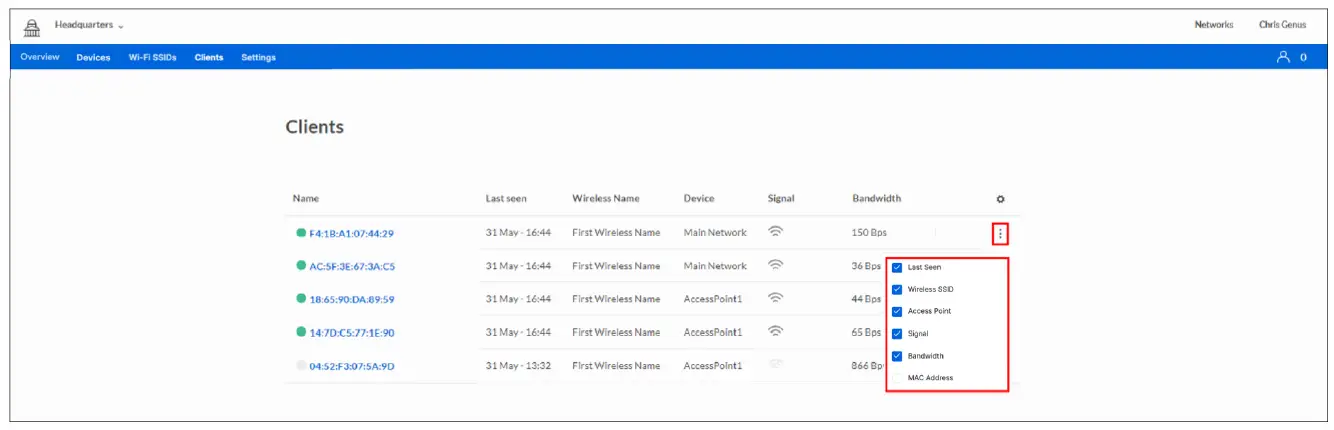1334x430 pixels.
Task: Open the Overview tab
Action: tap(40, 58)
